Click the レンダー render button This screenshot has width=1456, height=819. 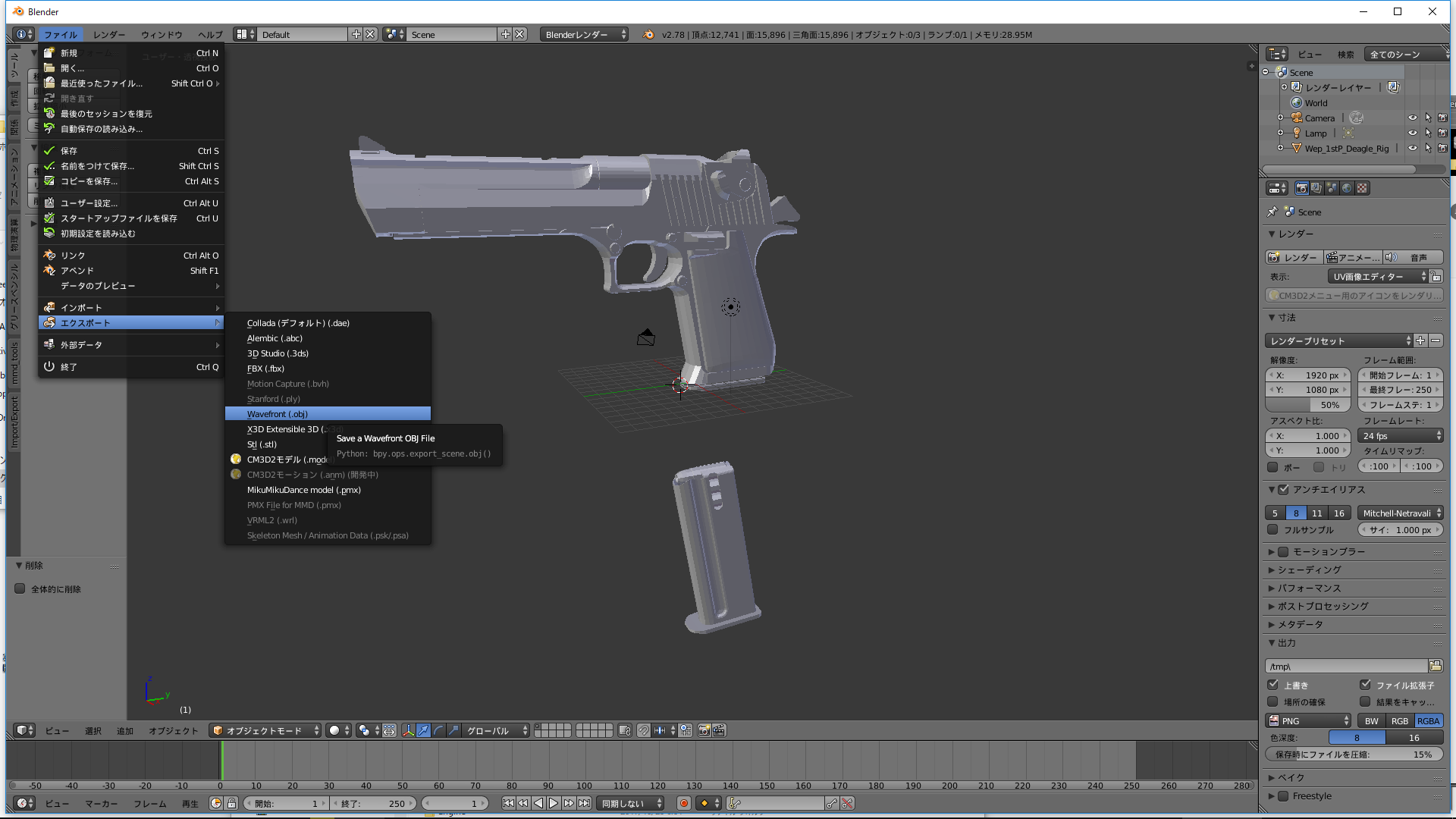point(1294,258)
